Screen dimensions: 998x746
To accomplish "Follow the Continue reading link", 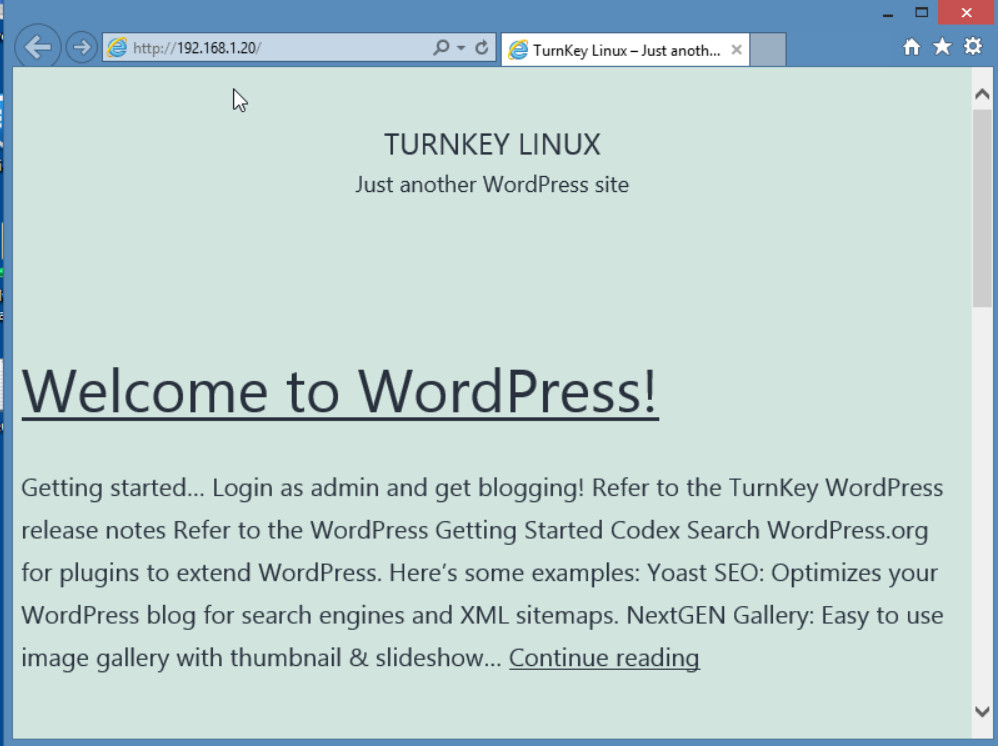I will (604, 658).
